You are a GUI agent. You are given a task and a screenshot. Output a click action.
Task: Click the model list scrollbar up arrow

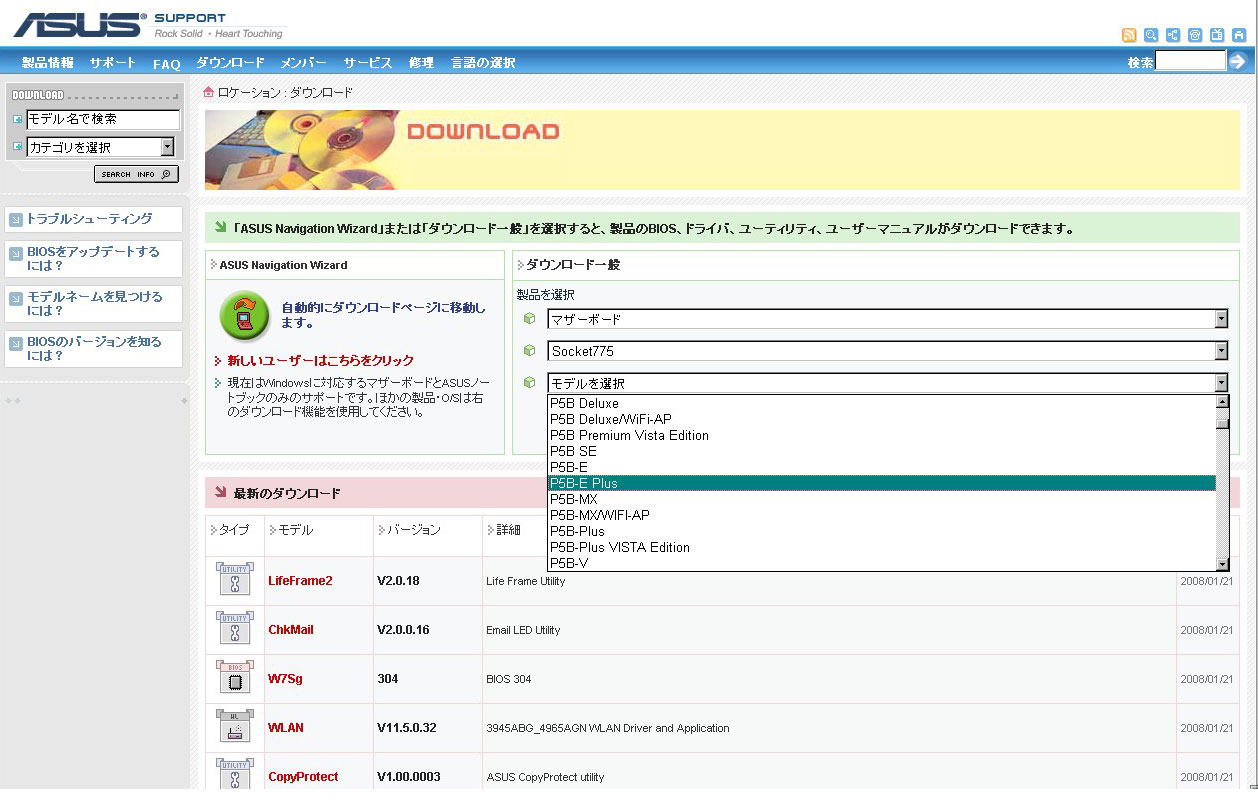pos(1222,402)
